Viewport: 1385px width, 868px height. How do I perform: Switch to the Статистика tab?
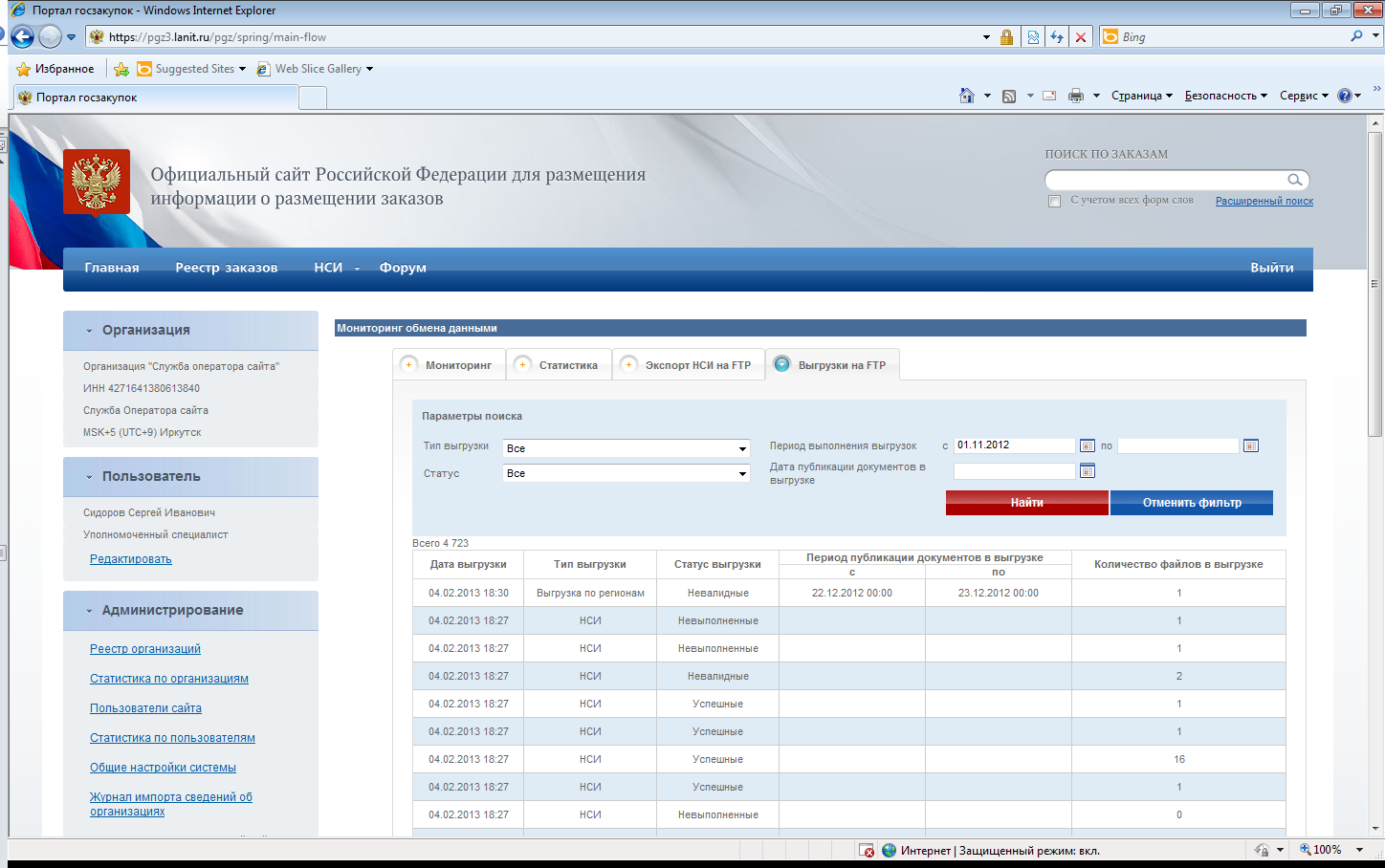(x=559, y=364)
